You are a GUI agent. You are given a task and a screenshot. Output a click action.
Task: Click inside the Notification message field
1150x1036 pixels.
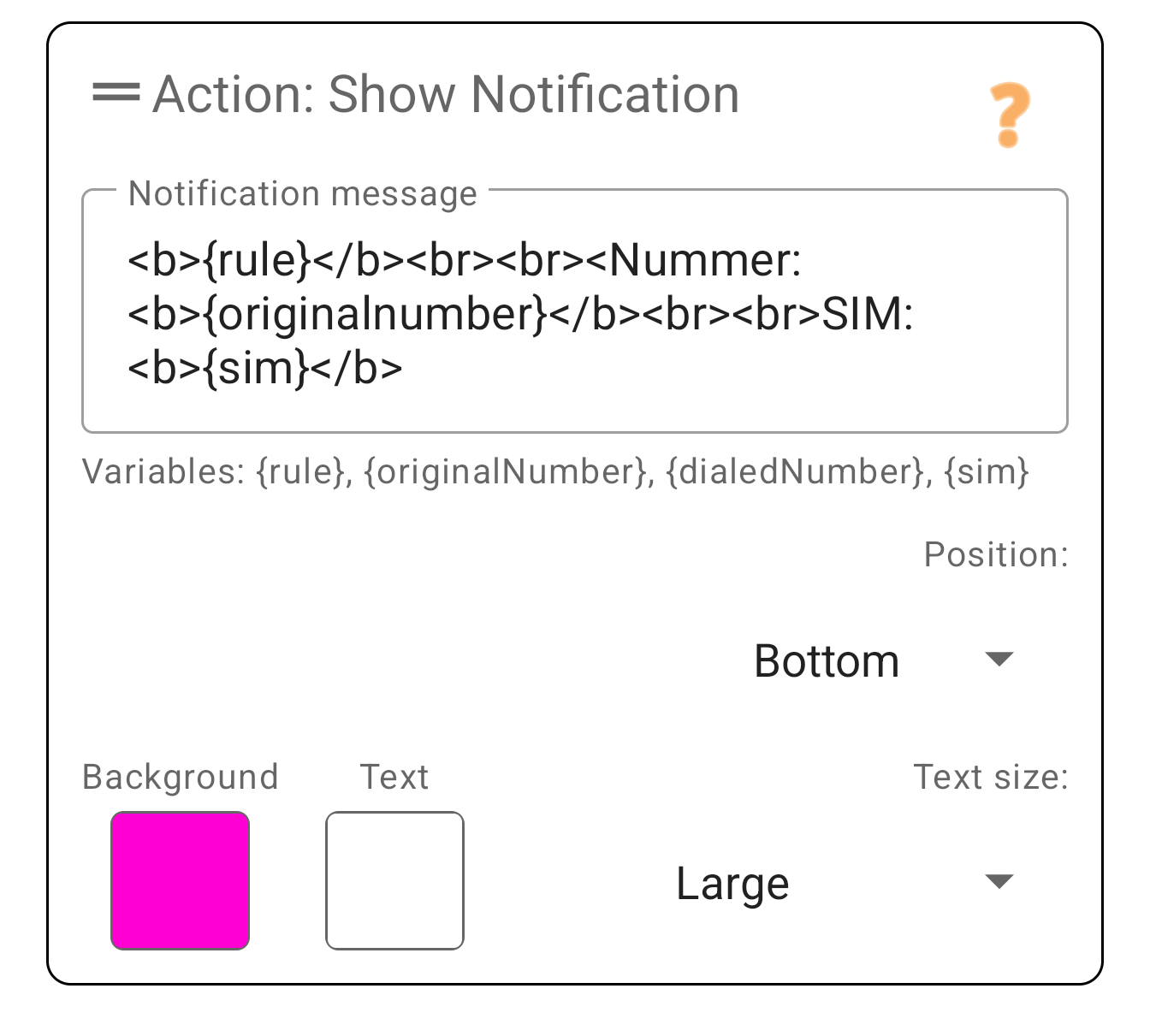pyautogui.click(x=573, y=312)
